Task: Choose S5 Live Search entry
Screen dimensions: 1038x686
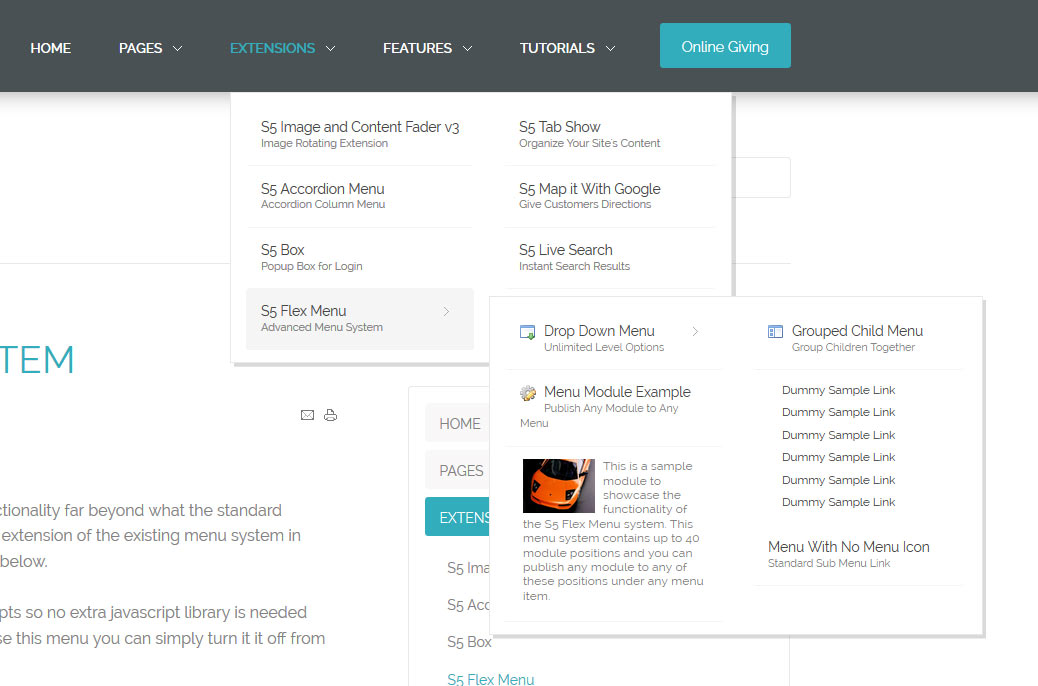Action: click(x=565, y=250)
